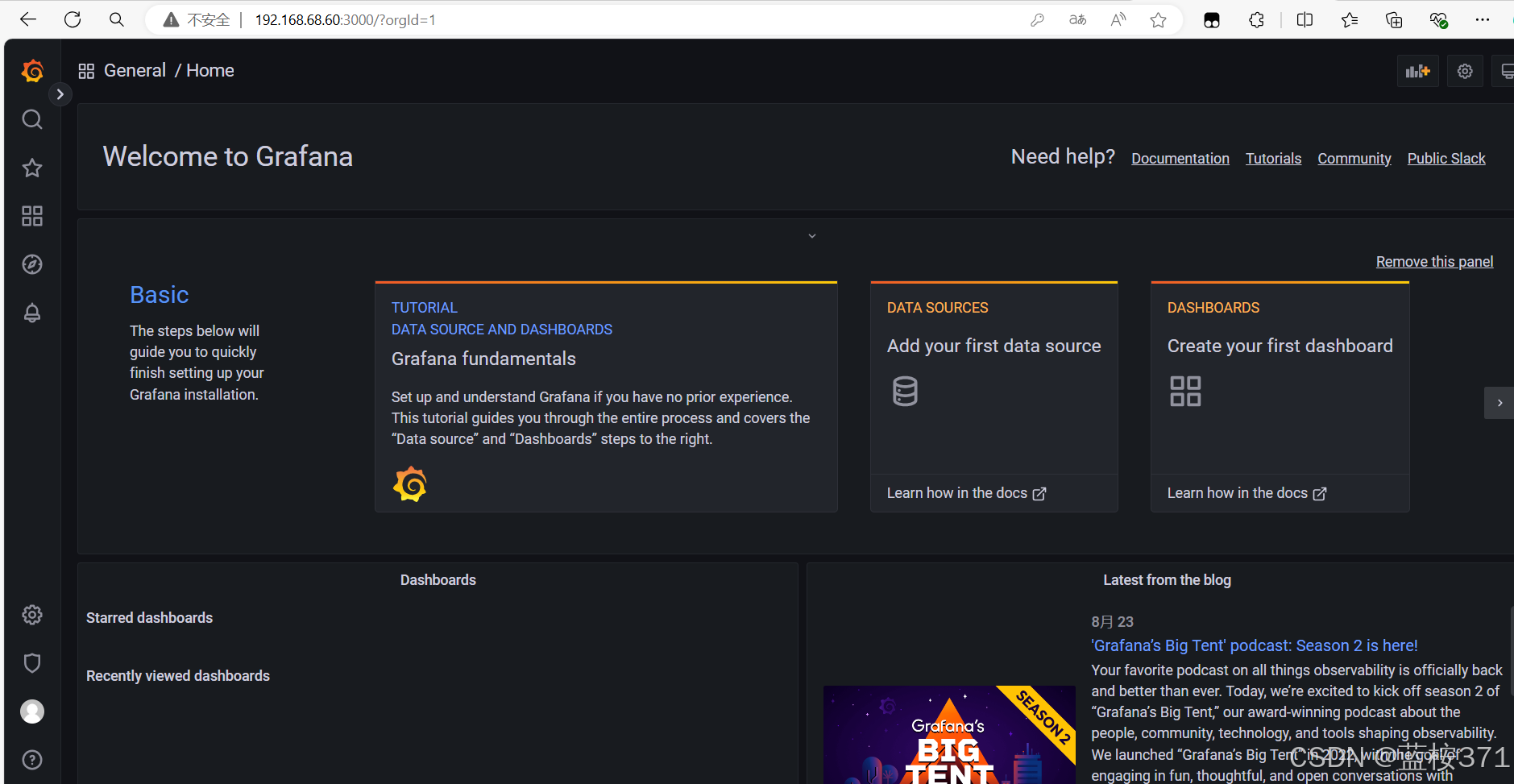1514x784 pixels.
Task: Click Remove this panel
Action: 1434,262
